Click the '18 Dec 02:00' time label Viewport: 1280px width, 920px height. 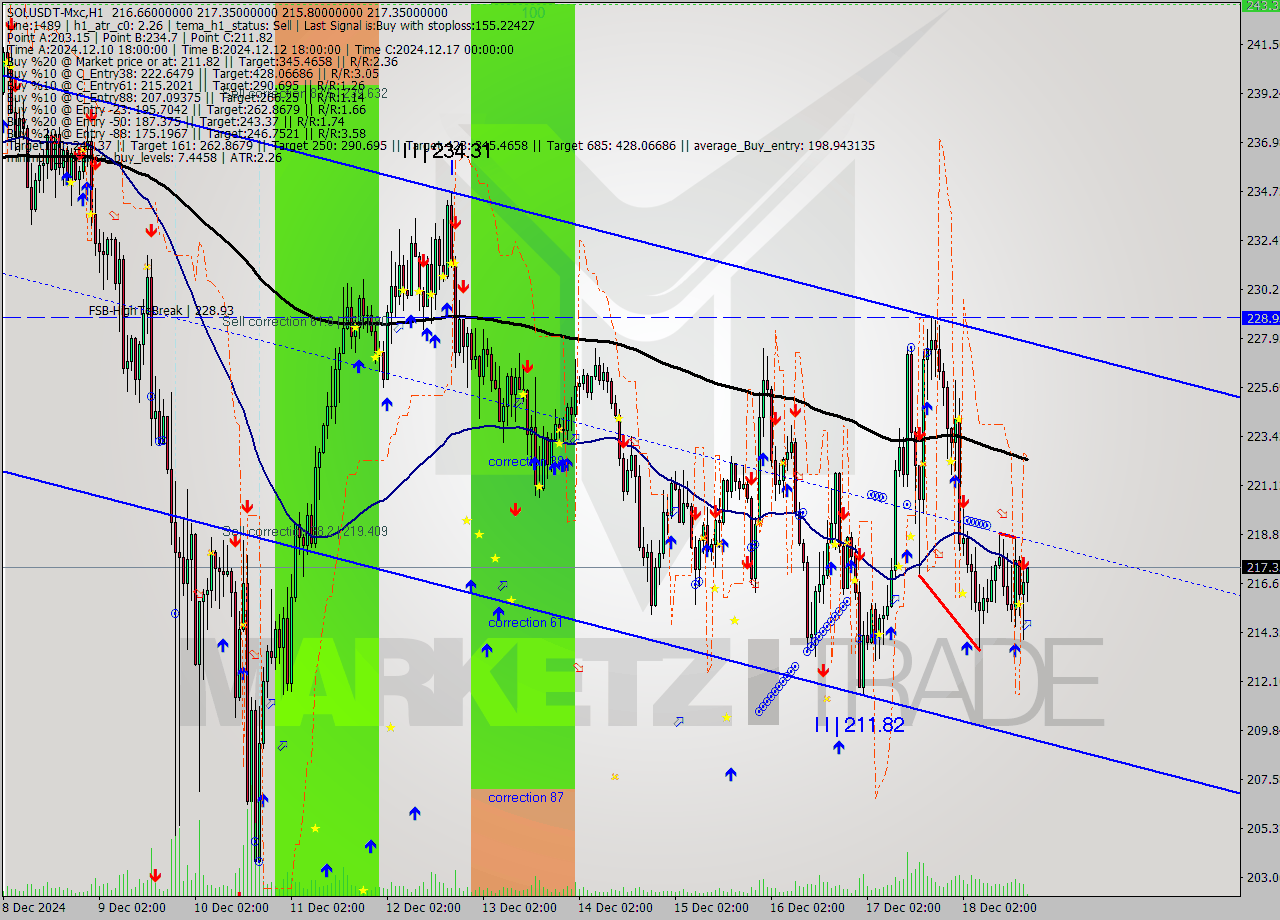tap(999, 908)
